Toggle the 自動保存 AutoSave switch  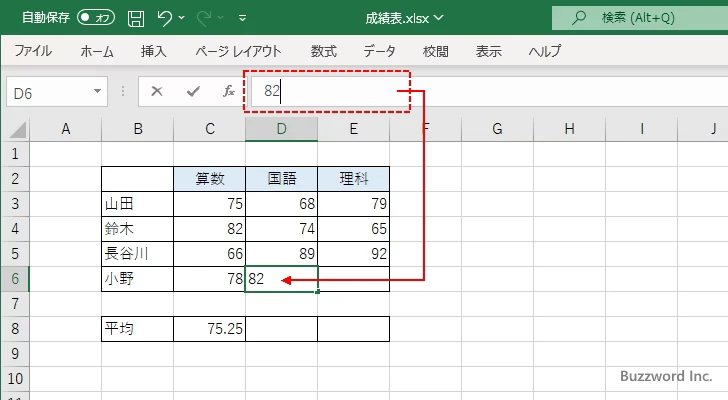pyautogui.click(x=96, y=17)
